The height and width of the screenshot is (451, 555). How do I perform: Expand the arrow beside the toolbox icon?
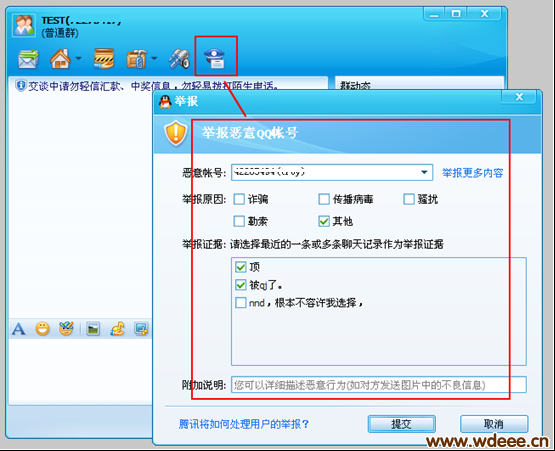(x=154, y=58)
